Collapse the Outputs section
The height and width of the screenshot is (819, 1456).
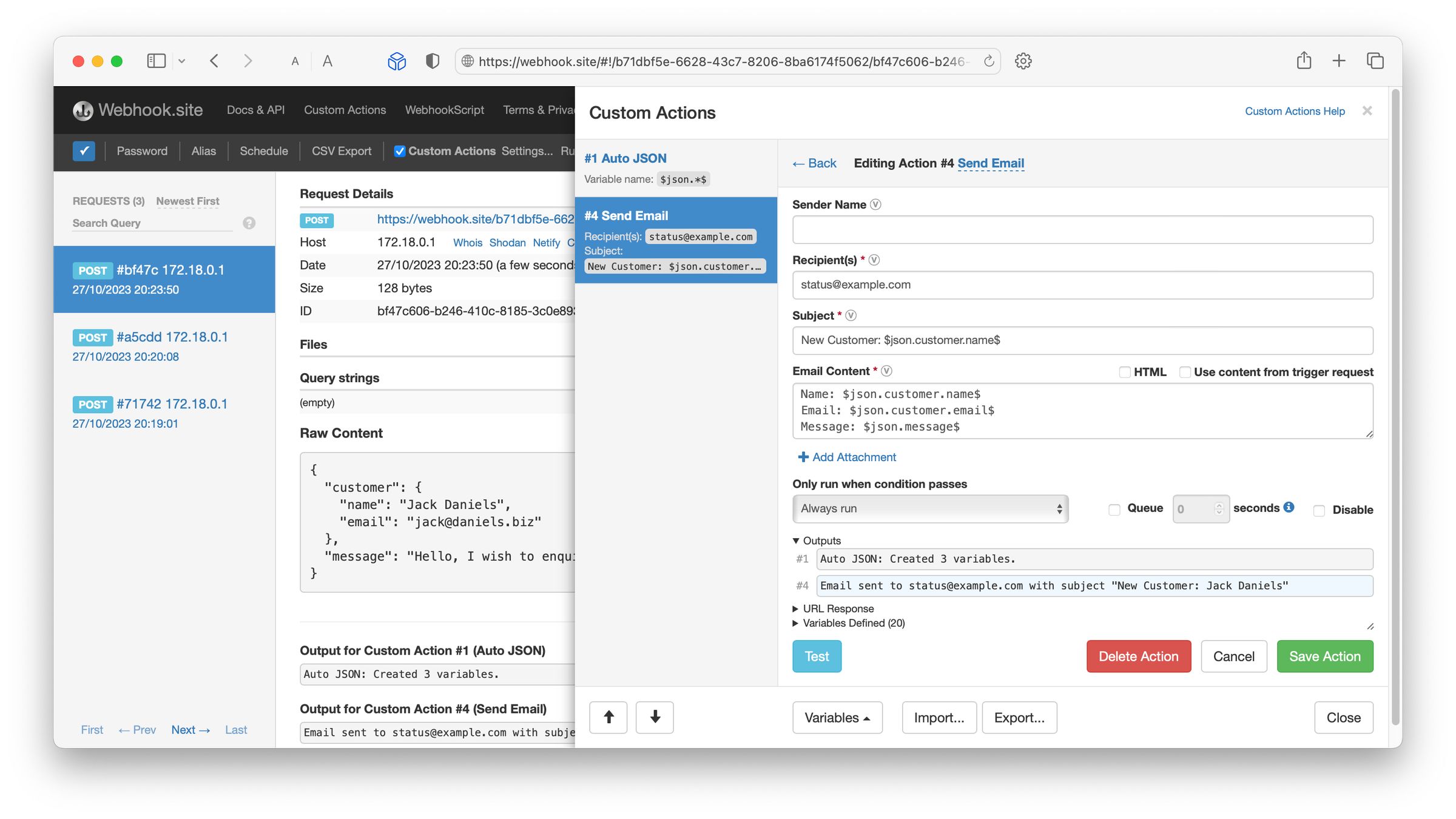click(x=797, y=540)
